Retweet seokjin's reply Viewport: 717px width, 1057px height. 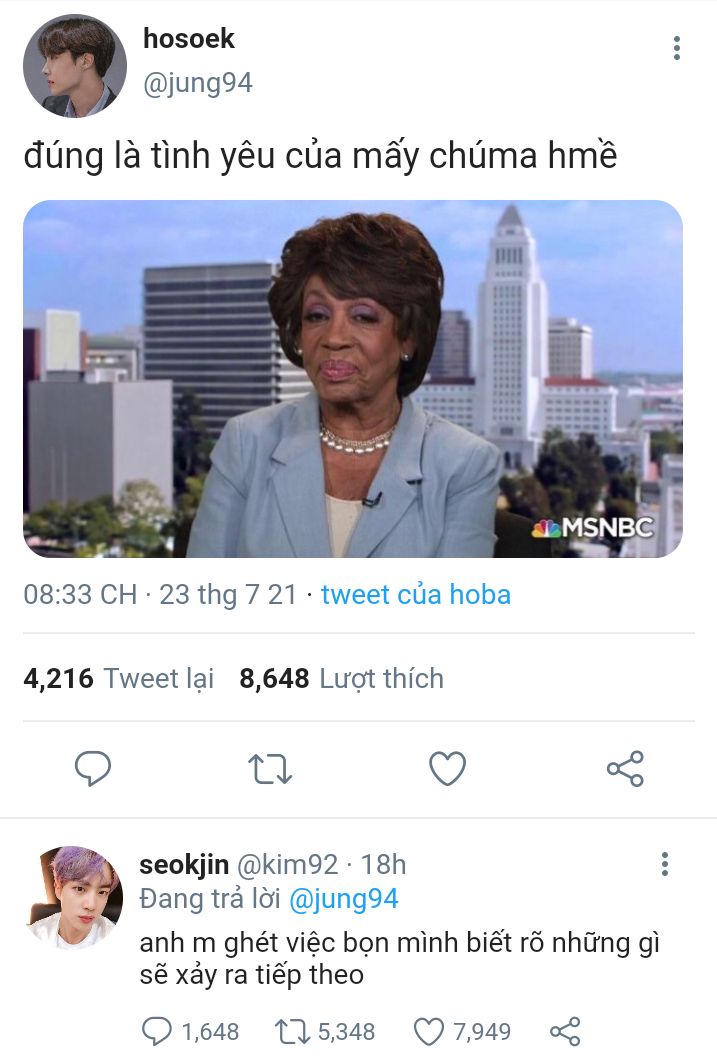[289, 1031]
